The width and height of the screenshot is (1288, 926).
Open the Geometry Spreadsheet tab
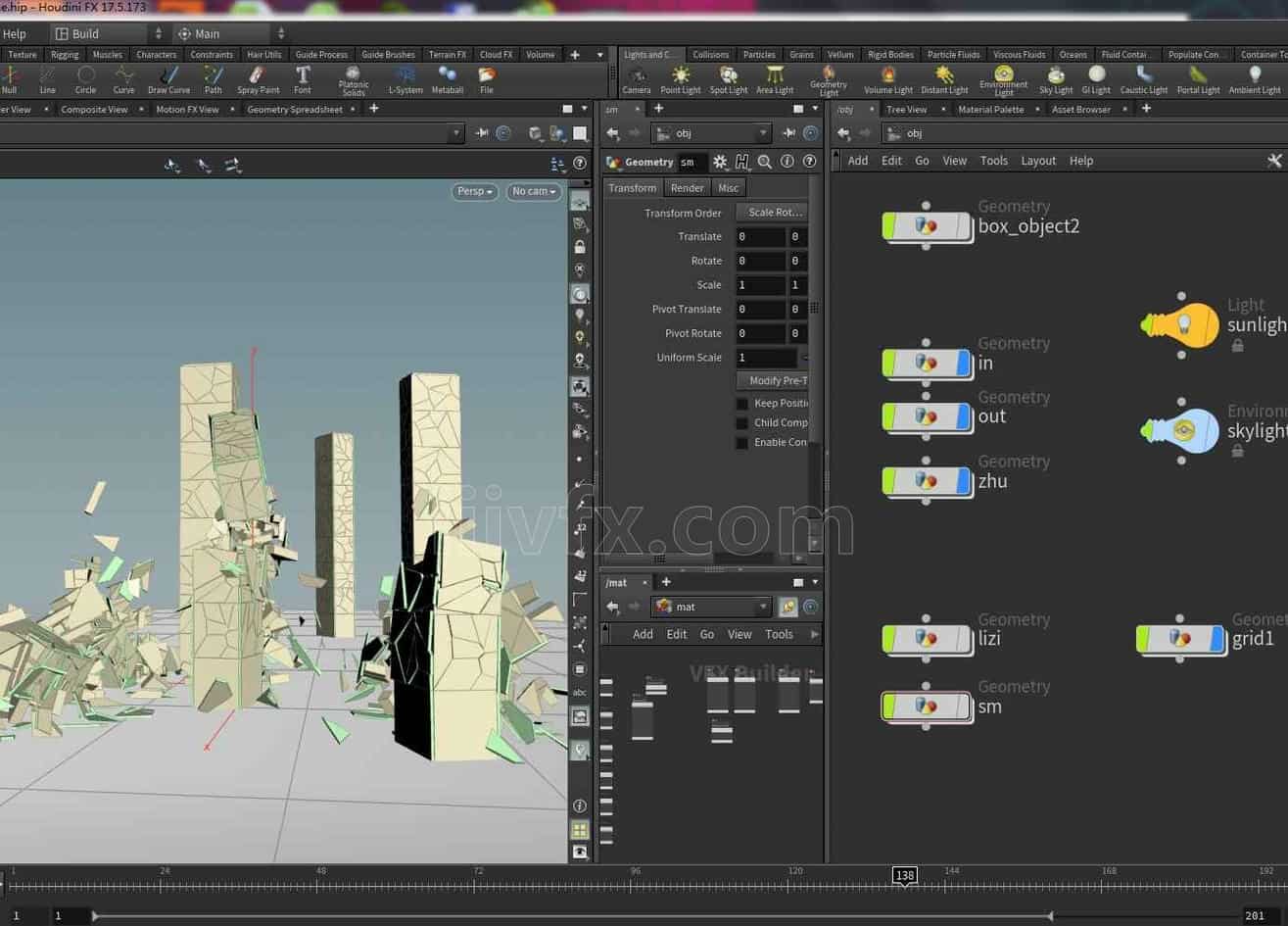[295, 110]
